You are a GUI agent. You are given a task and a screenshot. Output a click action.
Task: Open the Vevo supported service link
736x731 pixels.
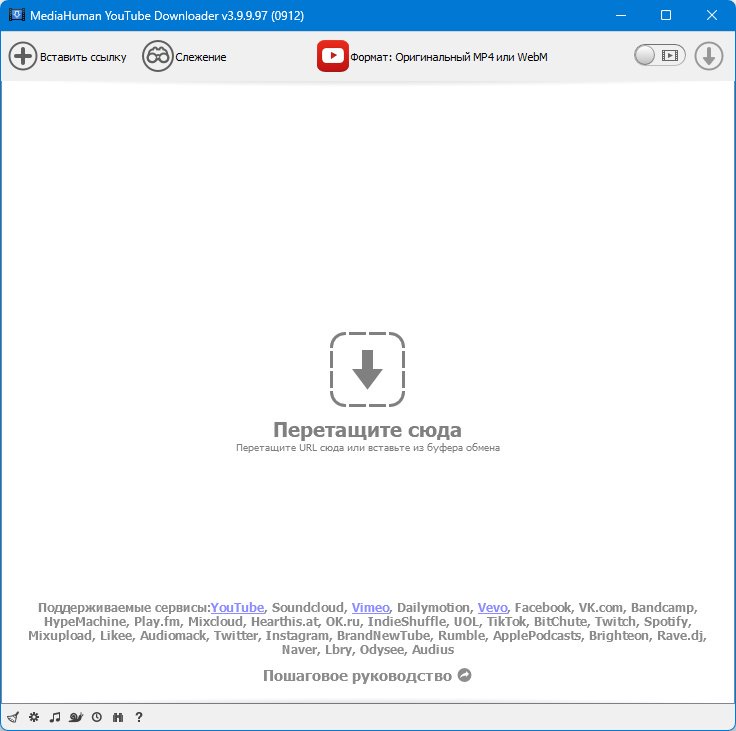pyautogui.click(x=493, y=608)
